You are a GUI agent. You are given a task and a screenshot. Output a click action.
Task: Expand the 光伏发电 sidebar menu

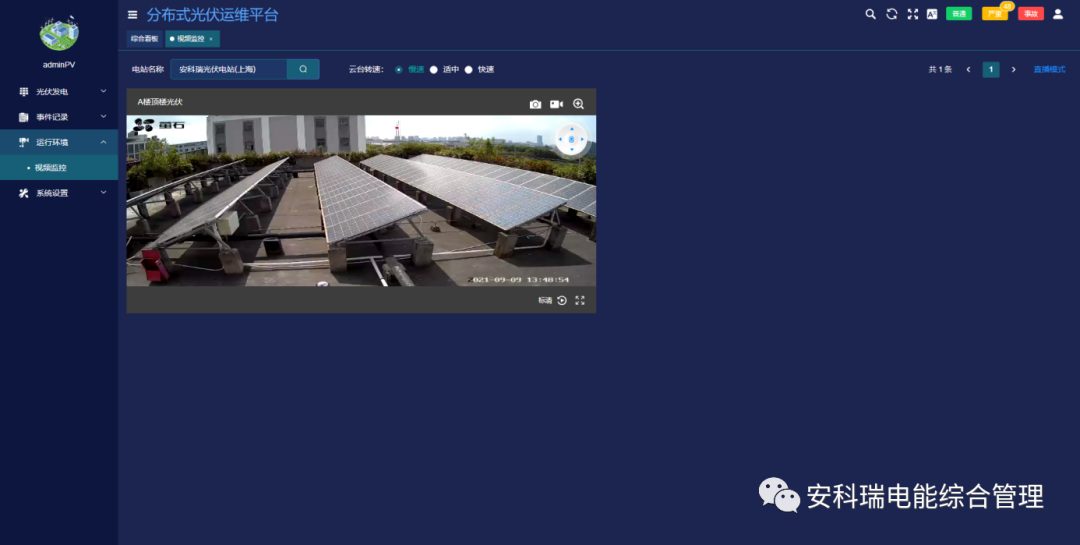(59, 92)
